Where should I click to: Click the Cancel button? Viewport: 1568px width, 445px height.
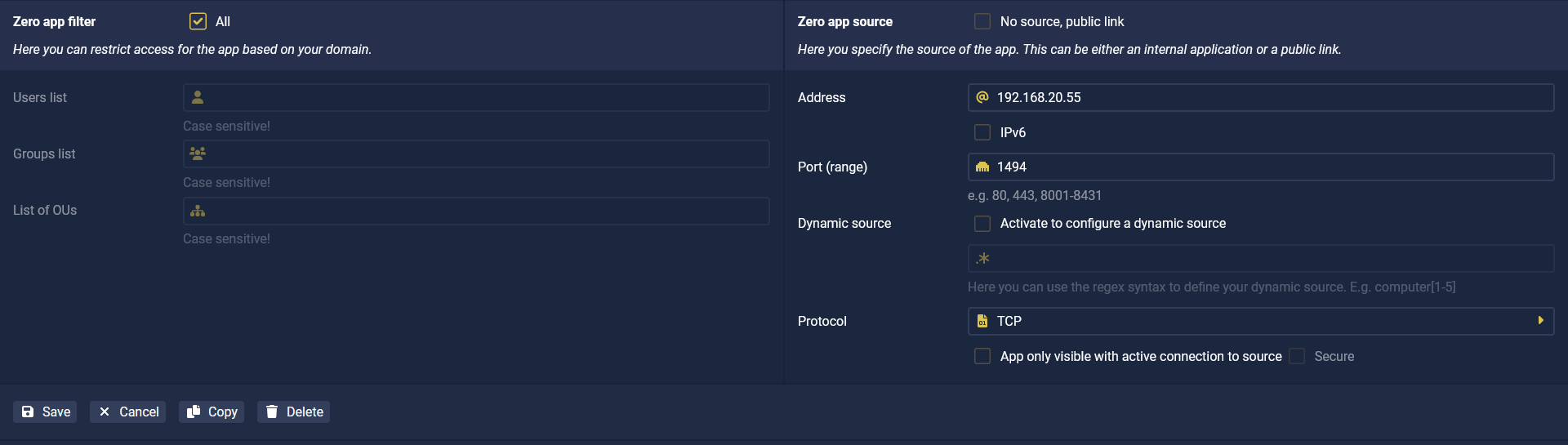(128, 412)
